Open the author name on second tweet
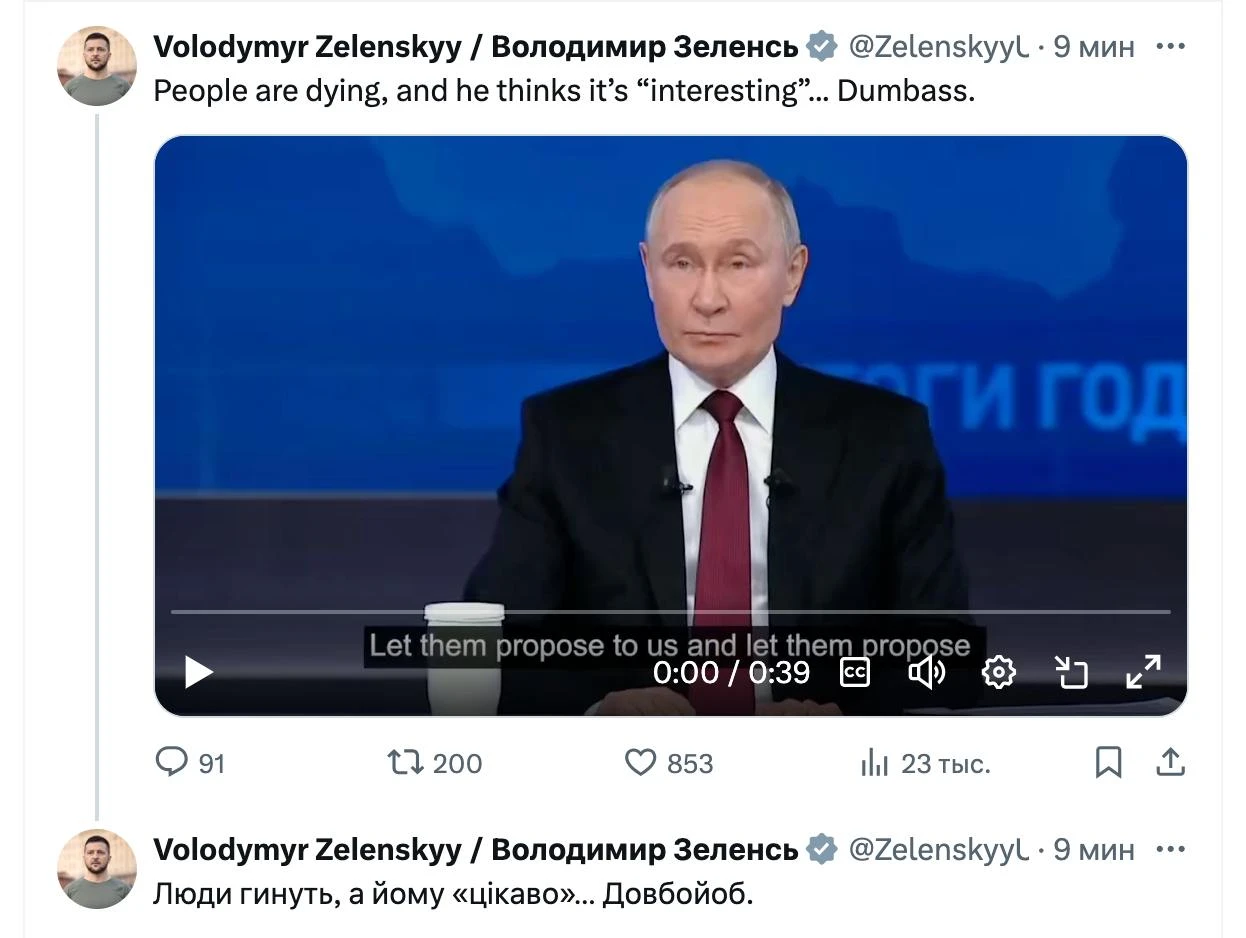The height and width of the screenshot is (938, 1246). 475,850
